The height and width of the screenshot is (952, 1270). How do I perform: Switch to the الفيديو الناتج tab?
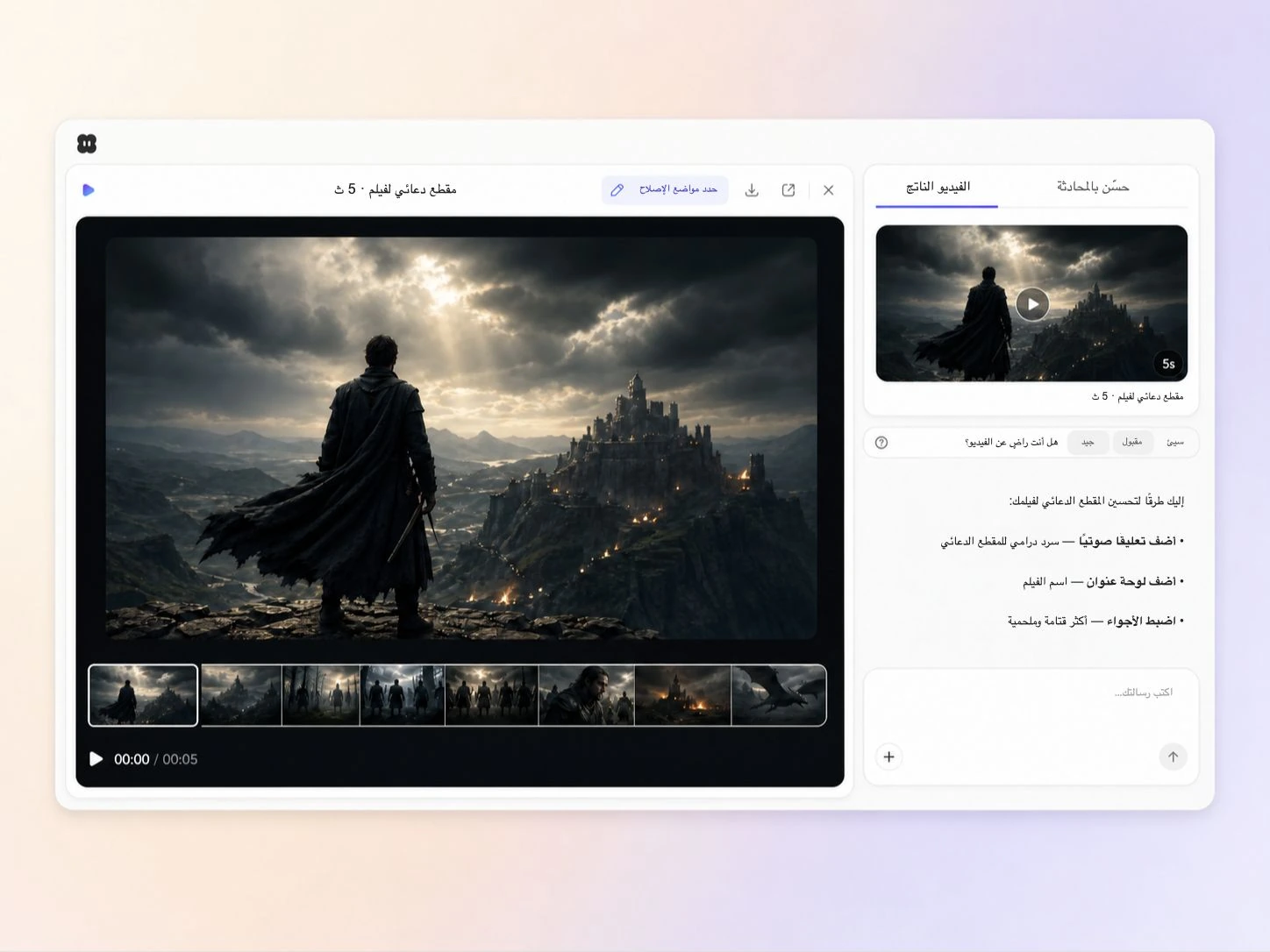pos(938,187)
